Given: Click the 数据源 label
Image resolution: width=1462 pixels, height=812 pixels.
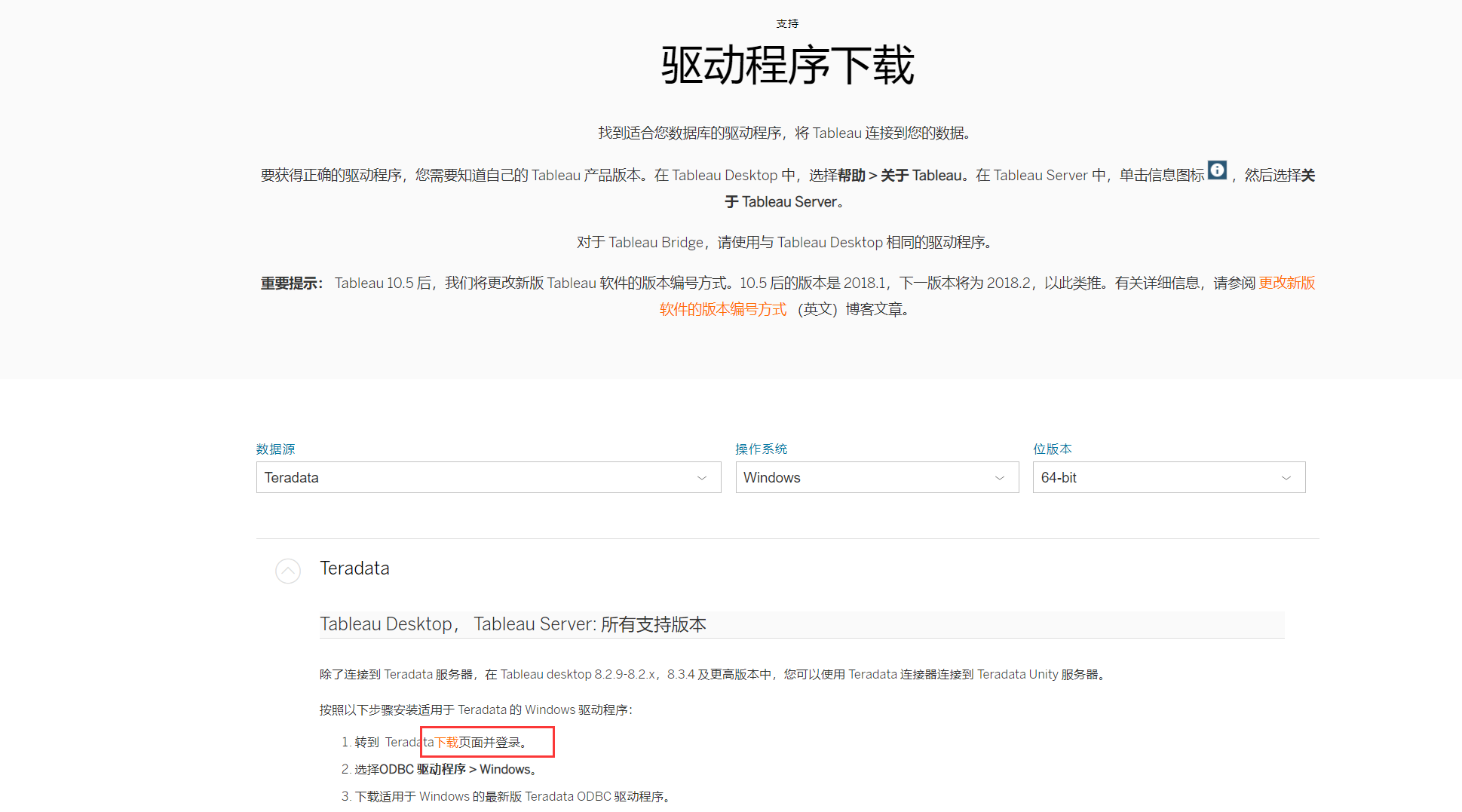Looking at the screenshot, I should coord(275,449).
